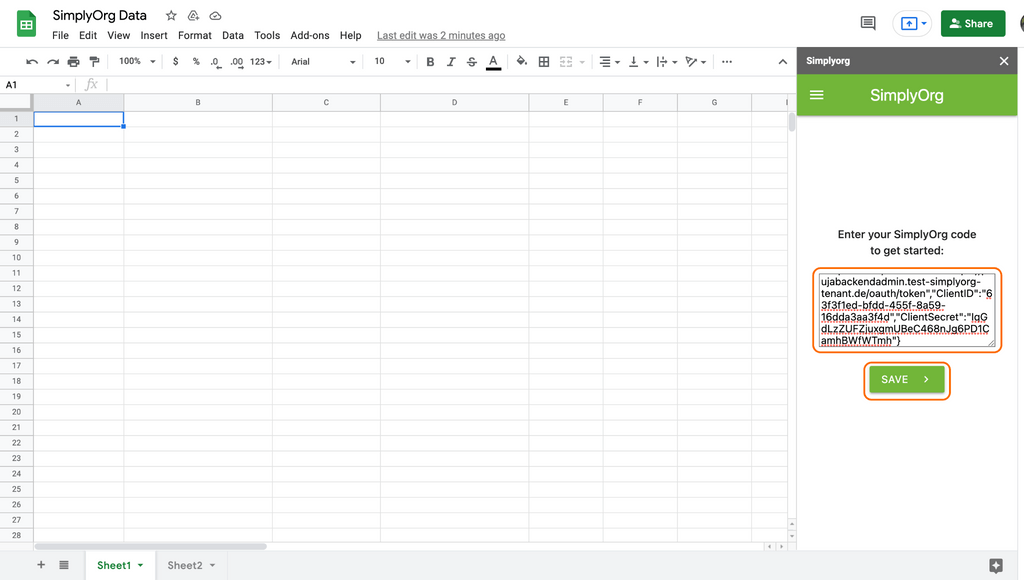
Task: Open the Edit menu
Action: 88,35
